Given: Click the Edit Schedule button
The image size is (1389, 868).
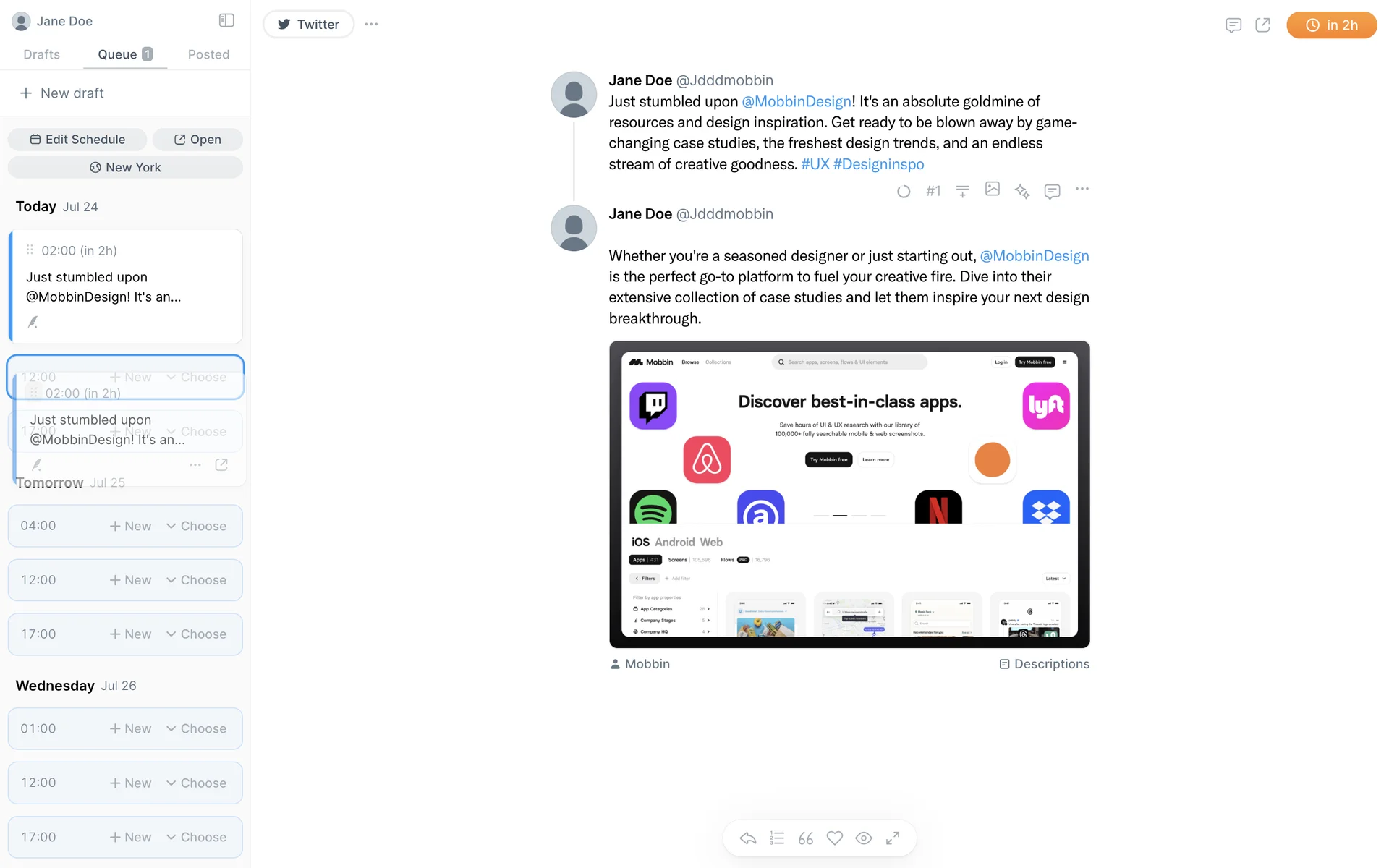Looking at the screenshot, I should coord(77,140).
